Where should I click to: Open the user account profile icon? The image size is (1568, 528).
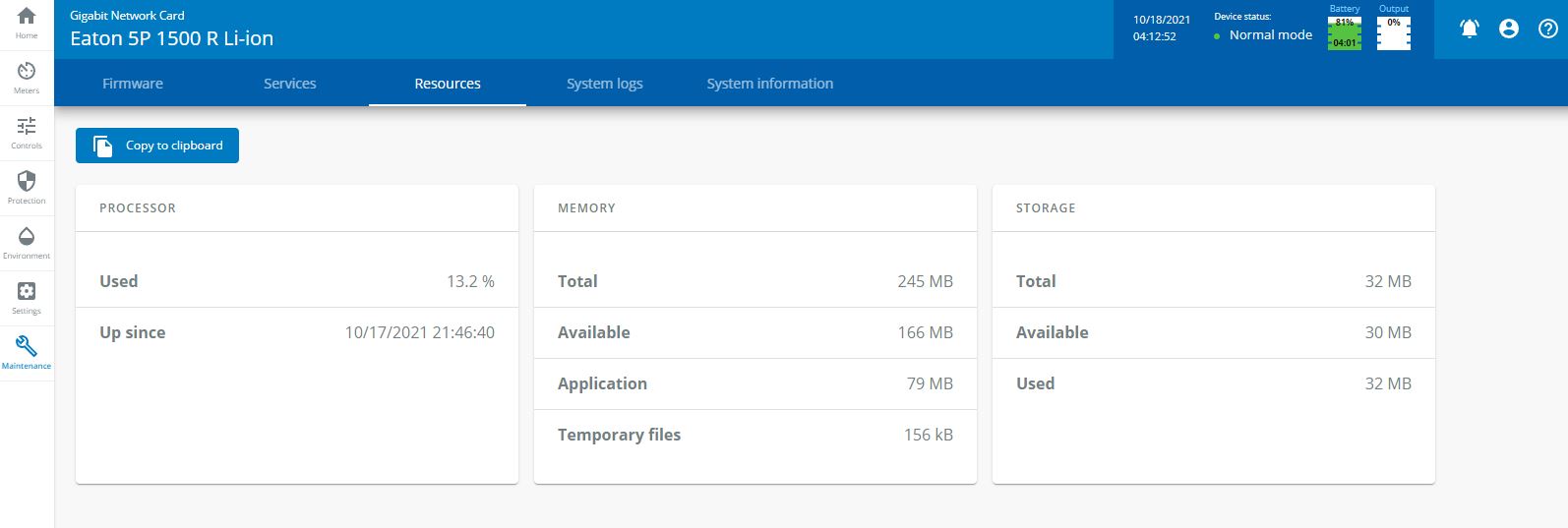click(x=1508, y=29)
